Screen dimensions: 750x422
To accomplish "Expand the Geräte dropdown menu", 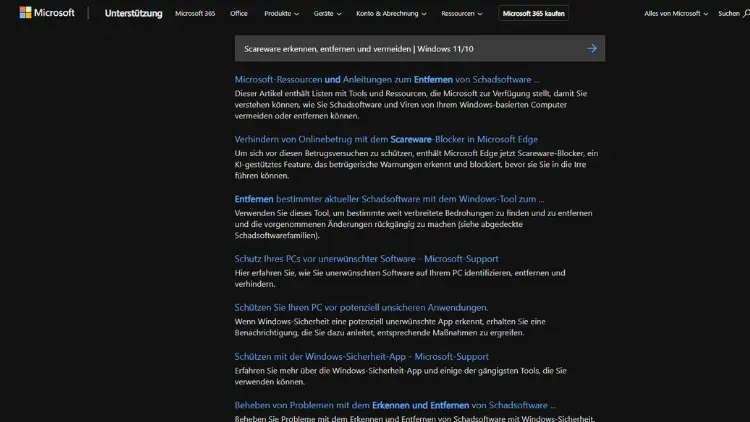I will (327, 13).
